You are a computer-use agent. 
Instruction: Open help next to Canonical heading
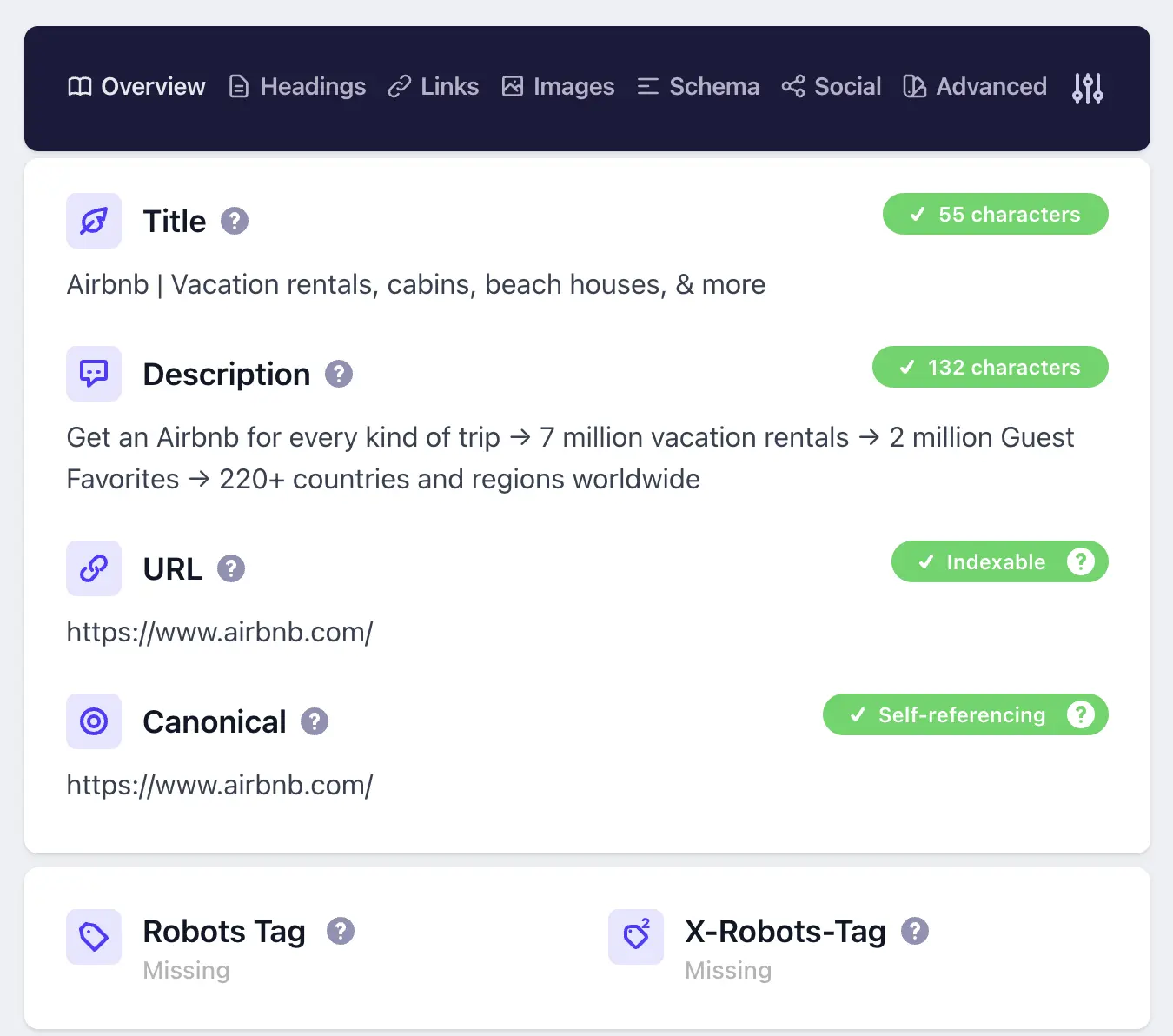click(315, 721)
